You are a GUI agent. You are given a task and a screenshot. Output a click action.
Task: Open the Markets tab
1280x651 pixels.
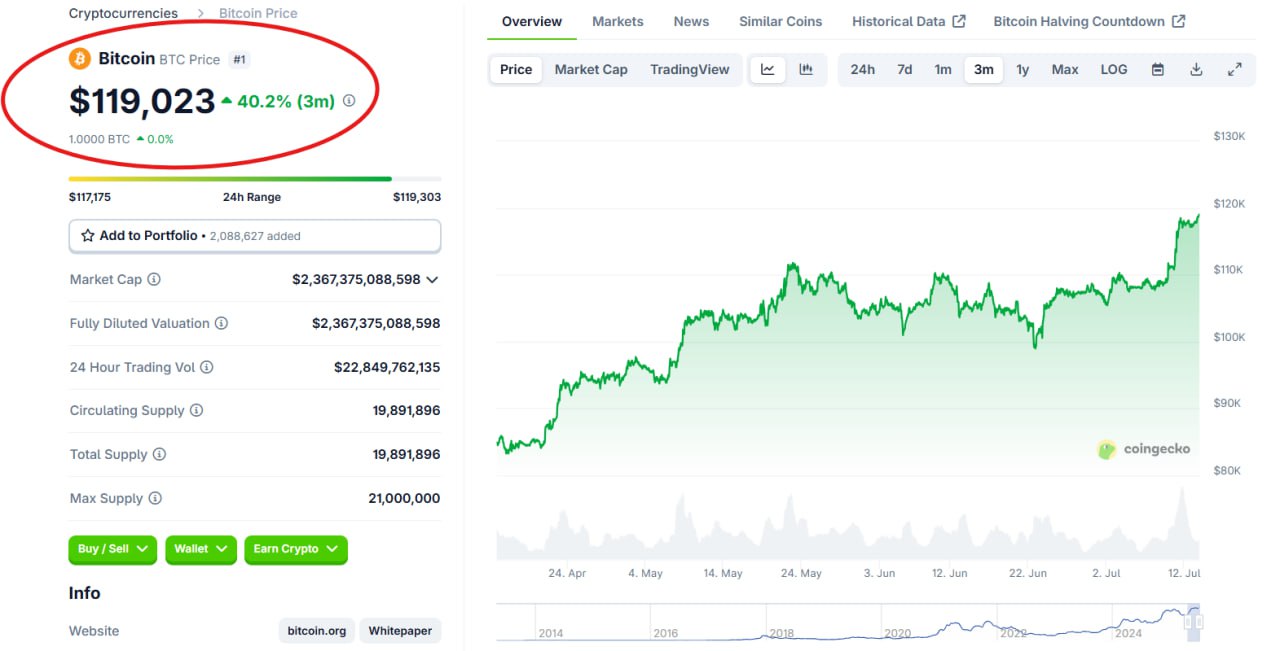click(617, 21)
